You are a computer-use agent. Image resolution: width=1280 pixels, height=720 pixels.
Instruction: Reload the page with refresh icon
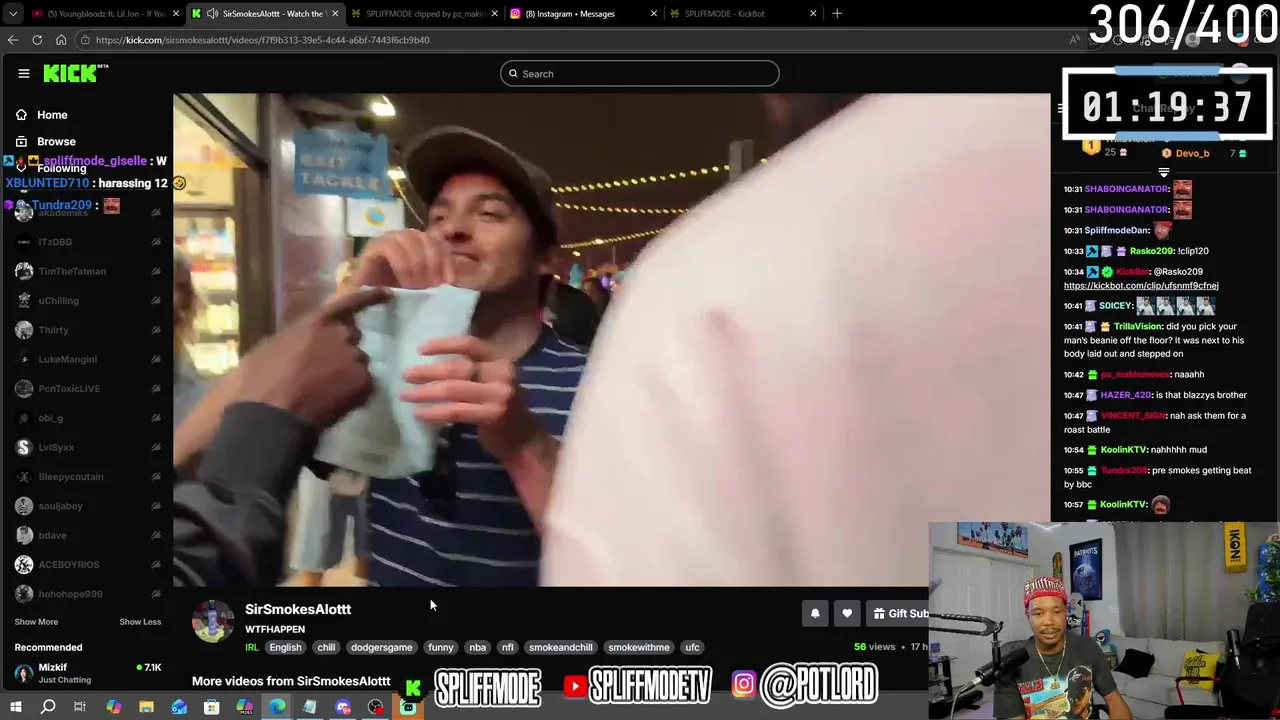pyautogui.click(x=37, y=40)
